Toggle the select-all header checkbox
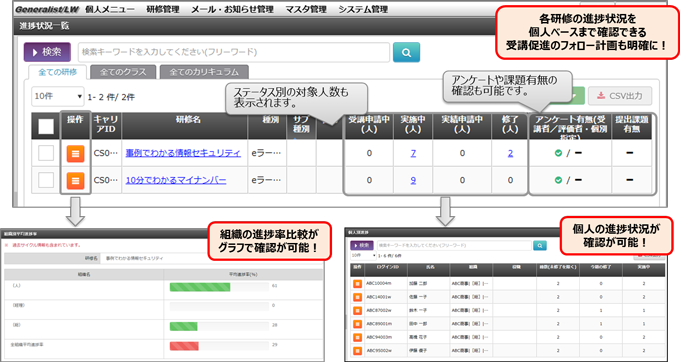680x362 pixels. click(46, 127)
